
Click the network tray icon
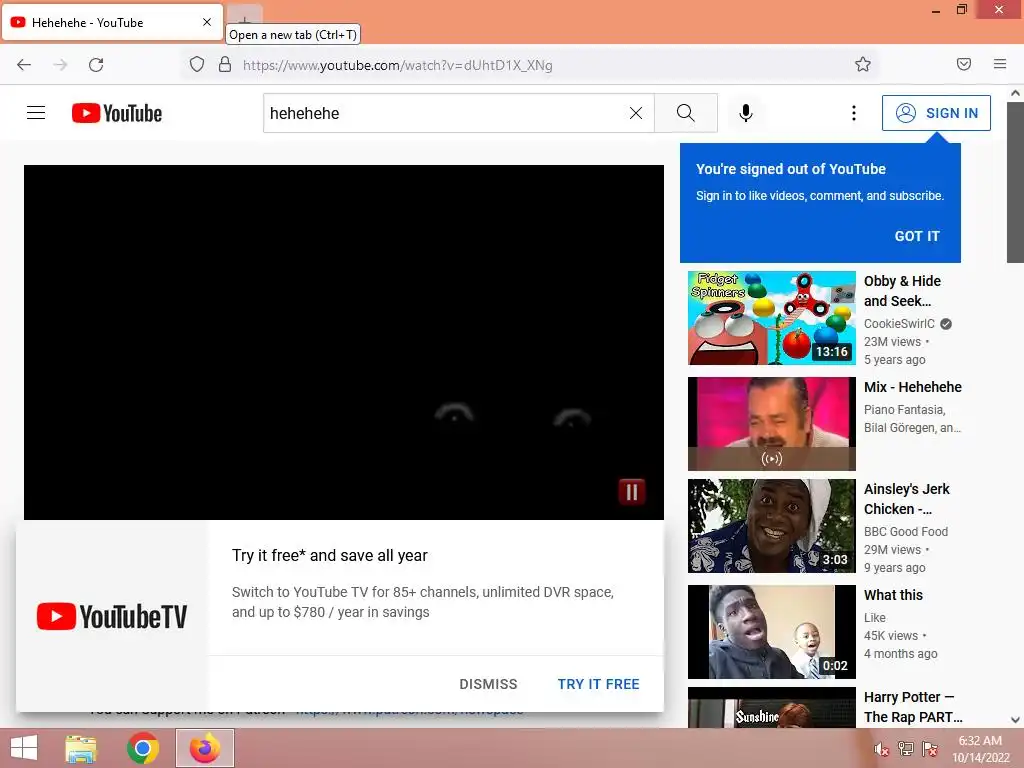coord(905,748)
